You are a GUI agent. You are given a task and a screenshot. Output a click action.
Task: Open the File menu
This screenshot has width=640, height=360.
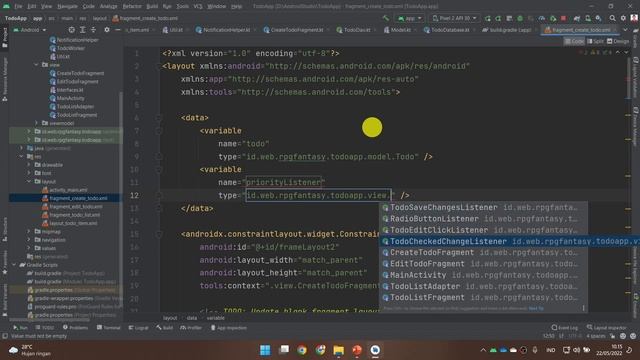click(x=18, y=7)
